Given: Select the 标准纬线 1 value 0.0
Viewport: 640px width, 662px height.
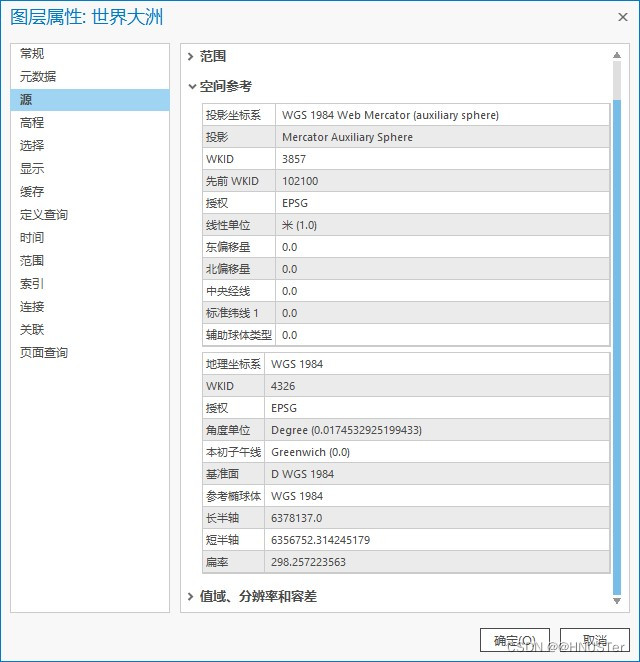Looking at the screenshot, I should tap(289, 313).
